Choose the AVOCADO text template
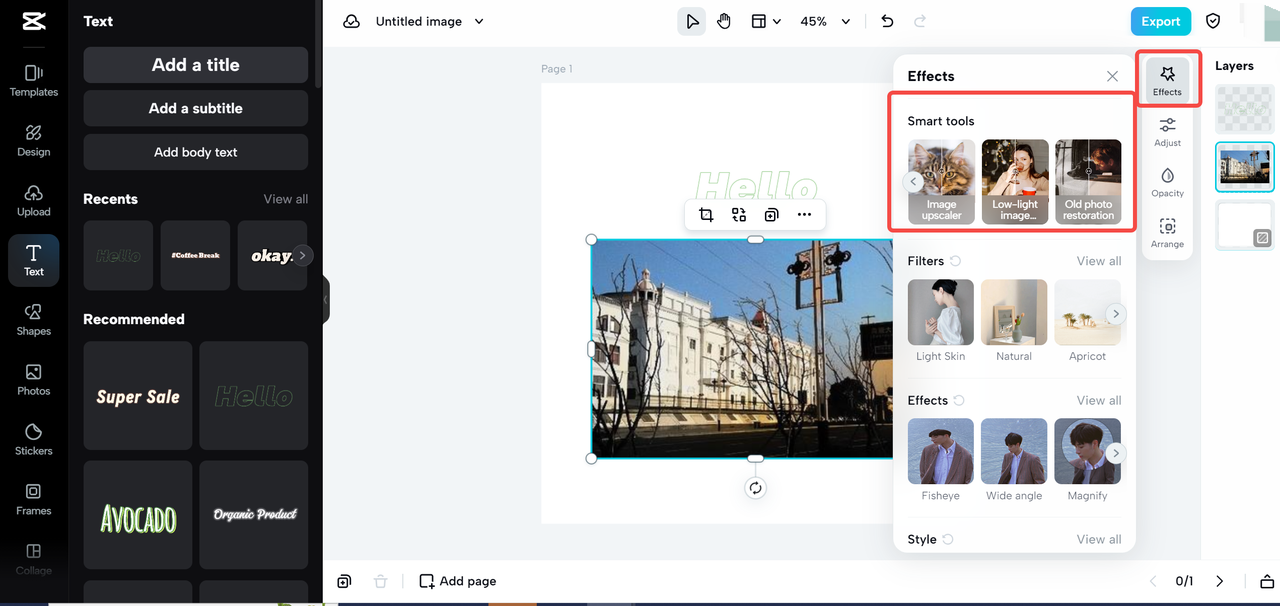The image size is (1280, 606). point(138,515)
